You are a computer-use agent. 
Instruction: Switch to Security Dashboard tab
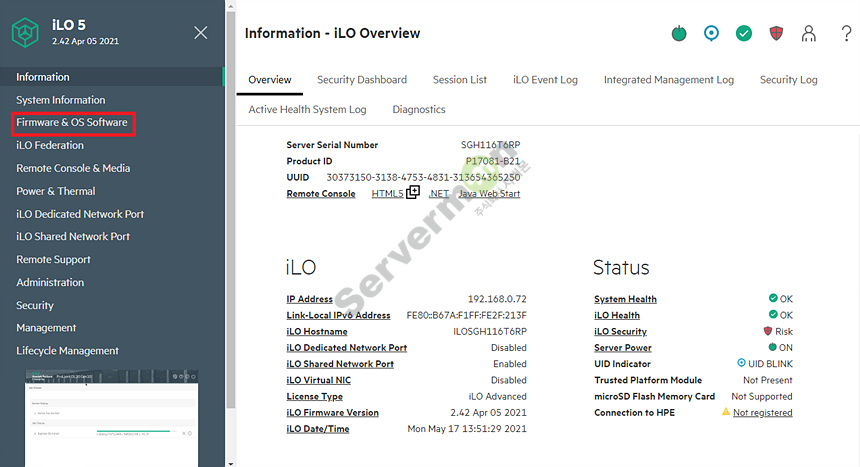[x=362, y=80]
